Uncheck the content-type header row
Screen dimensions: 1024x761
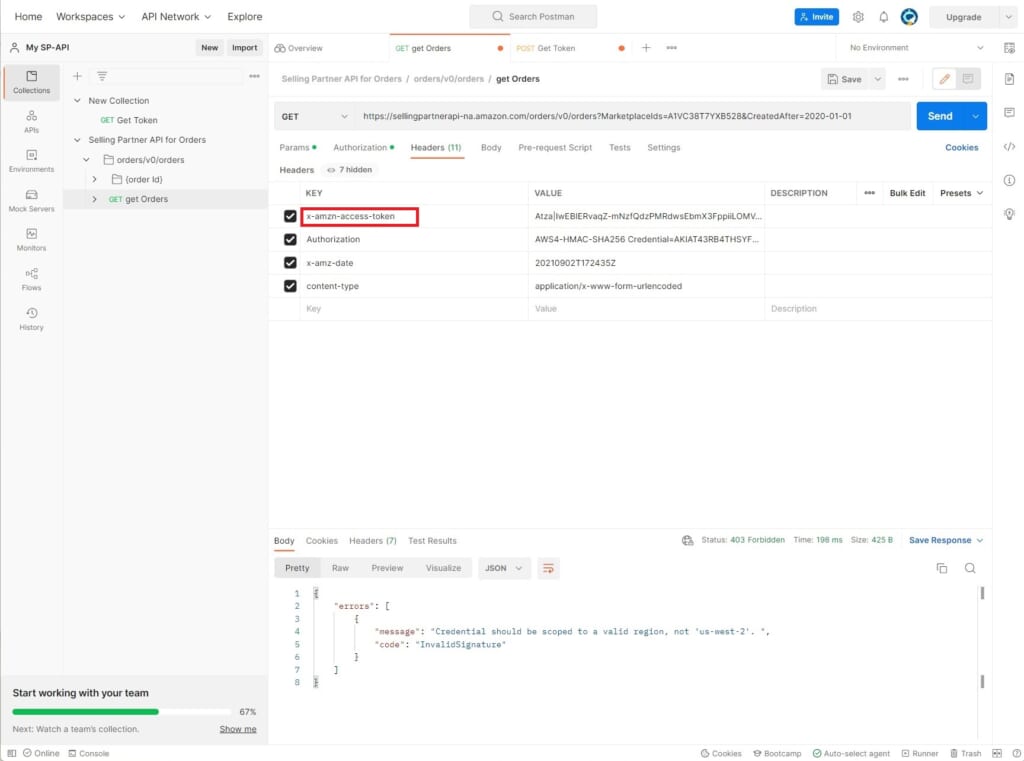290,286
